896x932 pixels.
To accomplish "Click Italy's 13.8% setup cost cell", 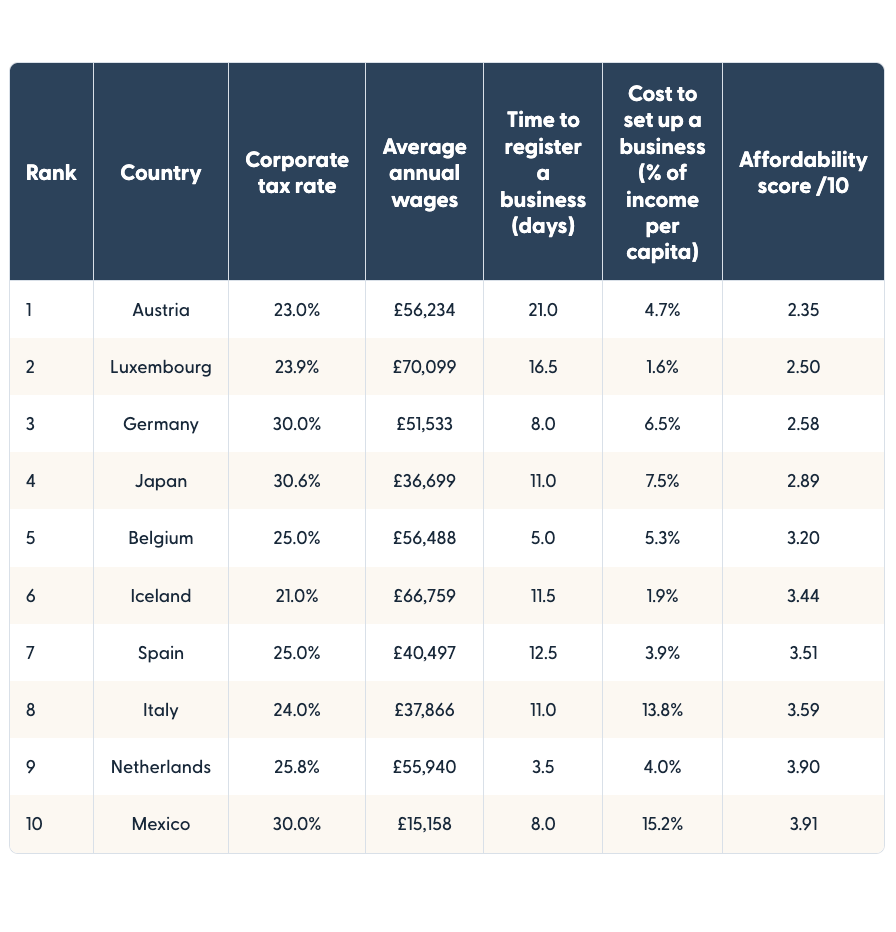I will (662, 710).
